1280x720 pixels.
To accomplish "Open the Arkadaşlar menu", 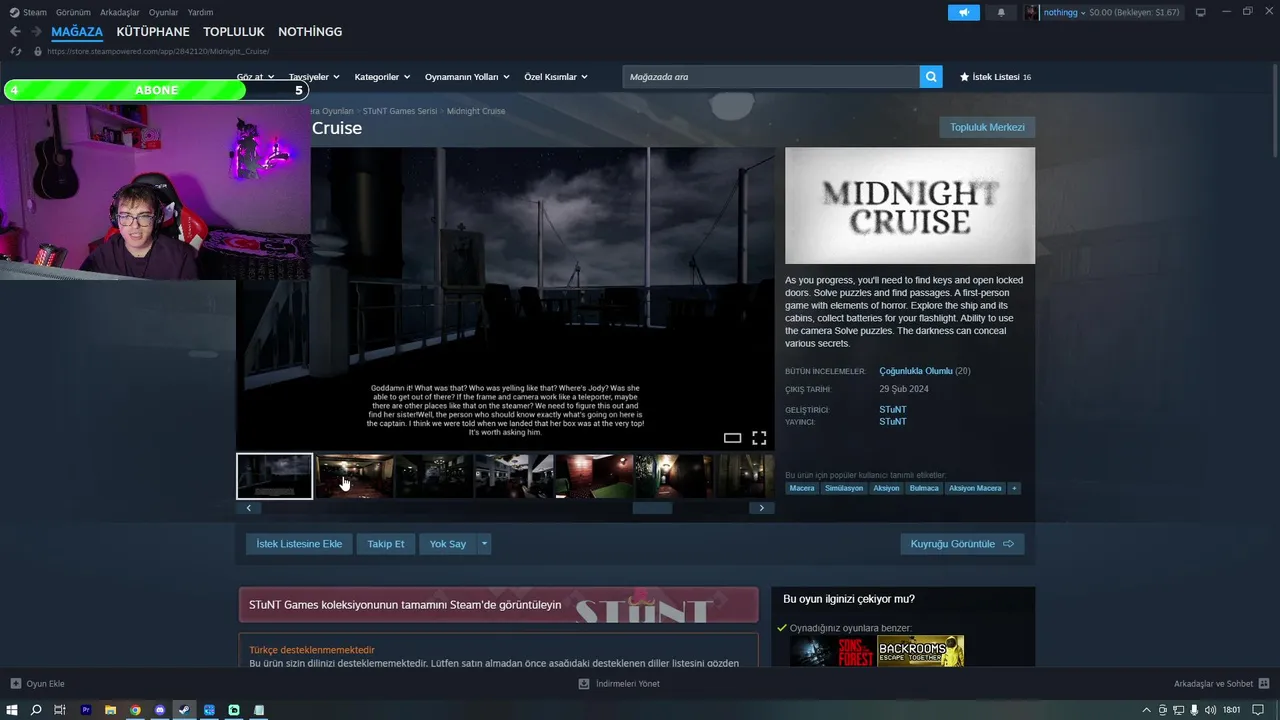I will (x=121, y=12).
